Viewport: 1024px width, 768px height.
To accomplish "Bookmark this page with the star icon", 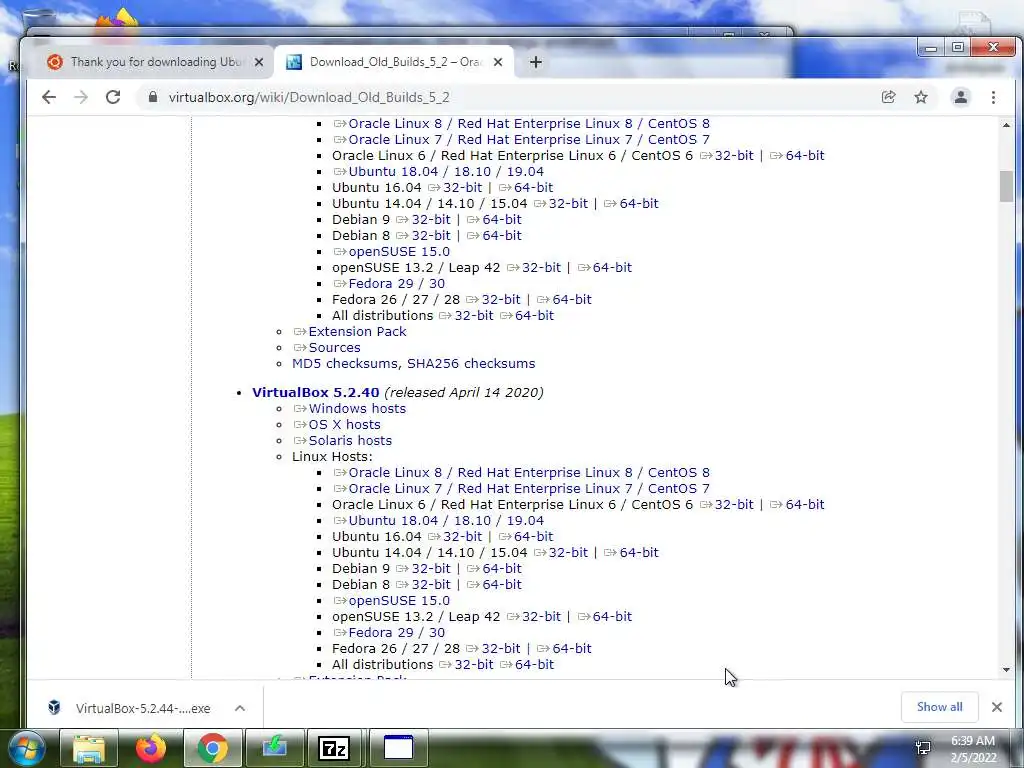I will tap(921, 97).
